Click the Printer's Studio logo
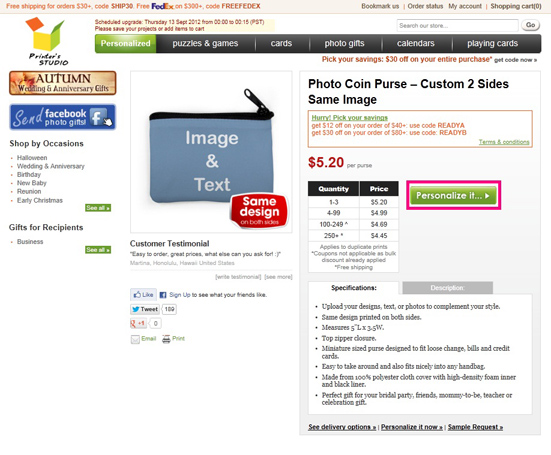551x455 pixels. pyautogui.click(x=48, y=41)
